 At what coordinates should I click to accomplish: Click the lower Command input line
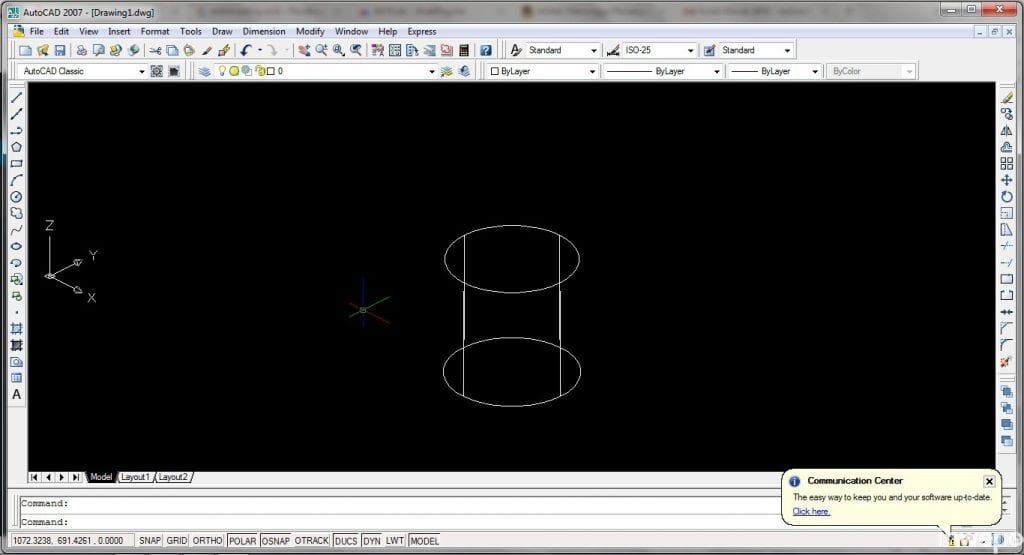click(400, 522)
